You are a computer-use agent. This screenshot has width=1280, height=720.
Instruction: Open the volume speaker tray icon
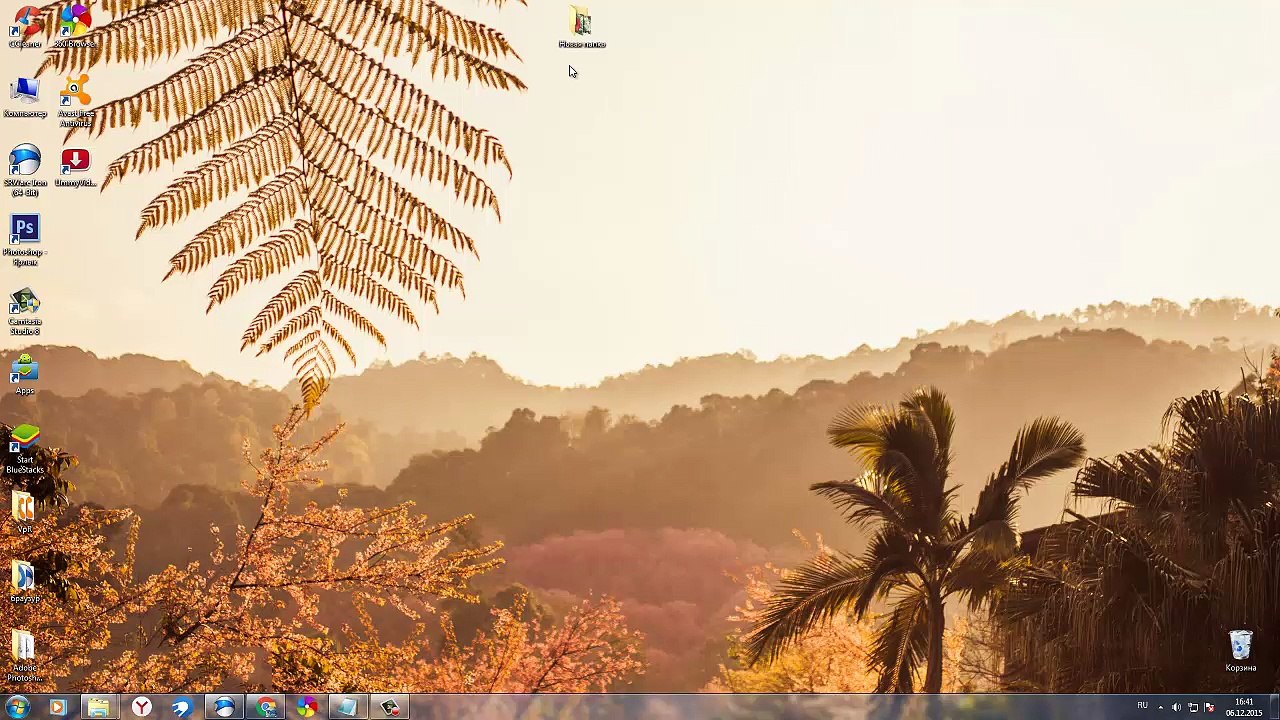1176,708
